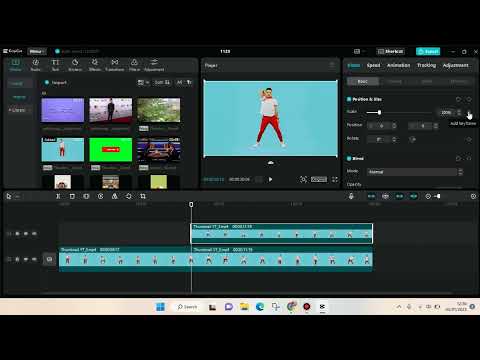
Task: Open timeline settings gear icon
Action: (473, 196)
